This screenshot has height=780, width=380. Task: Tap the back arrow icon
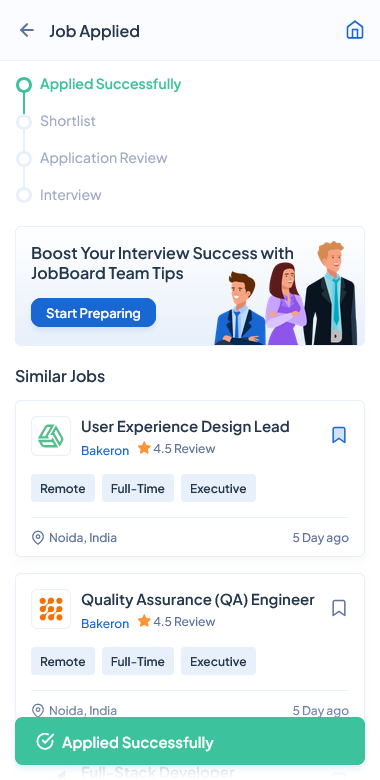point(26,30)
